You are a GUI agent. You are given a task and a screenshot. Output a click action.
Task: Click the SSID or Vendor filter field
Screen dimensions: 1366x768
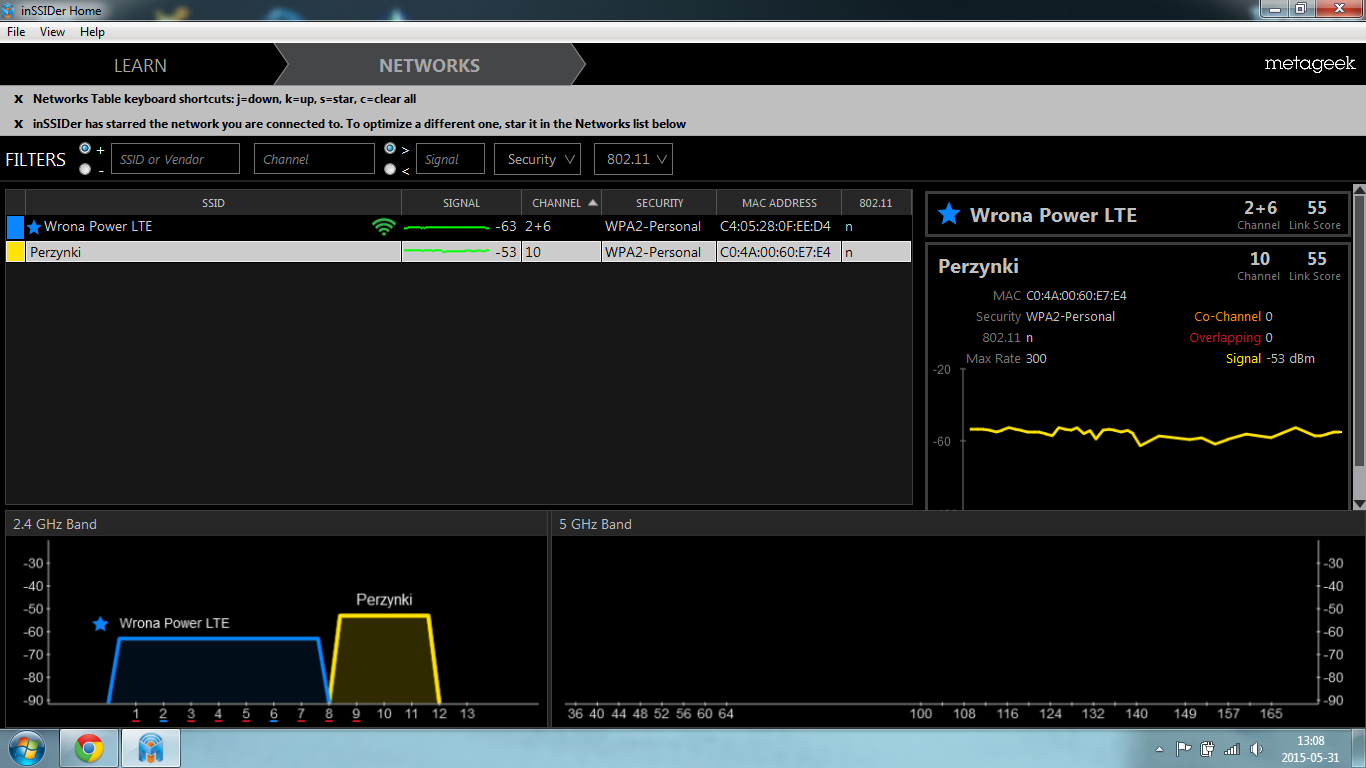175,159
